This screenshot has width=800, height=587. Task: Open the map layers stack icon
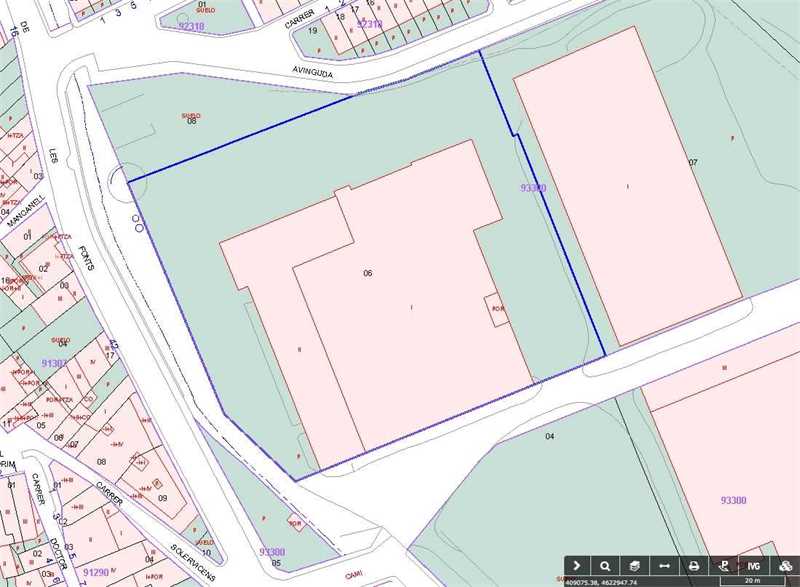coord(635,565)
